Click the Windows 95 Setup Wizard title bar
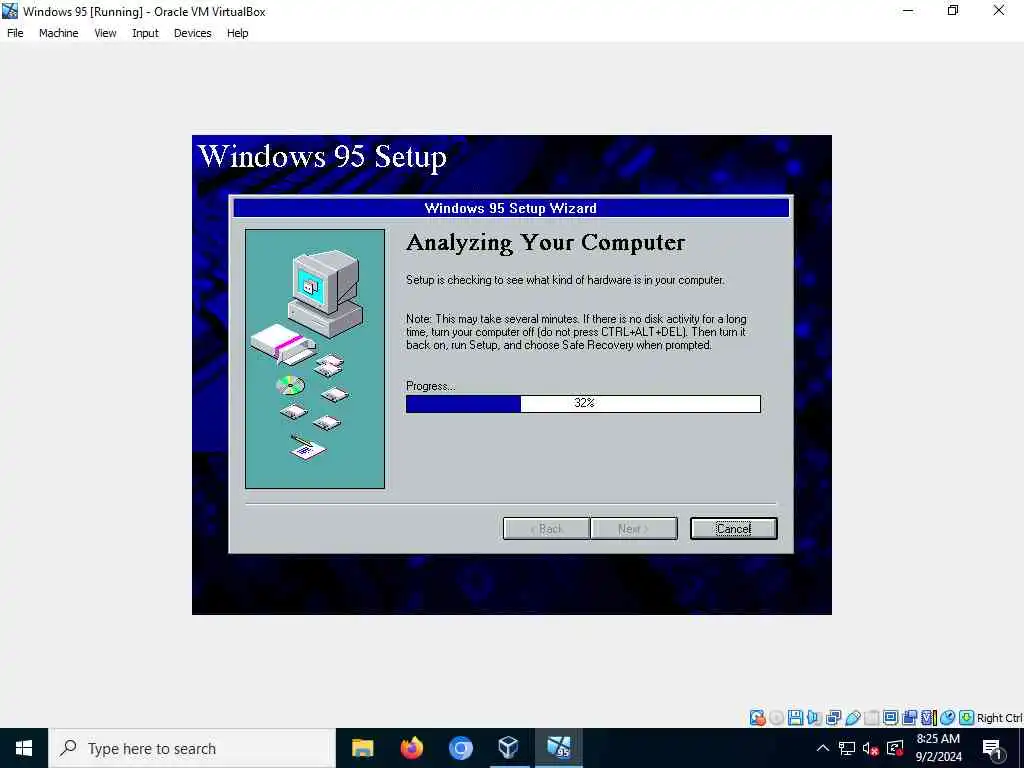 coord(511,208)
